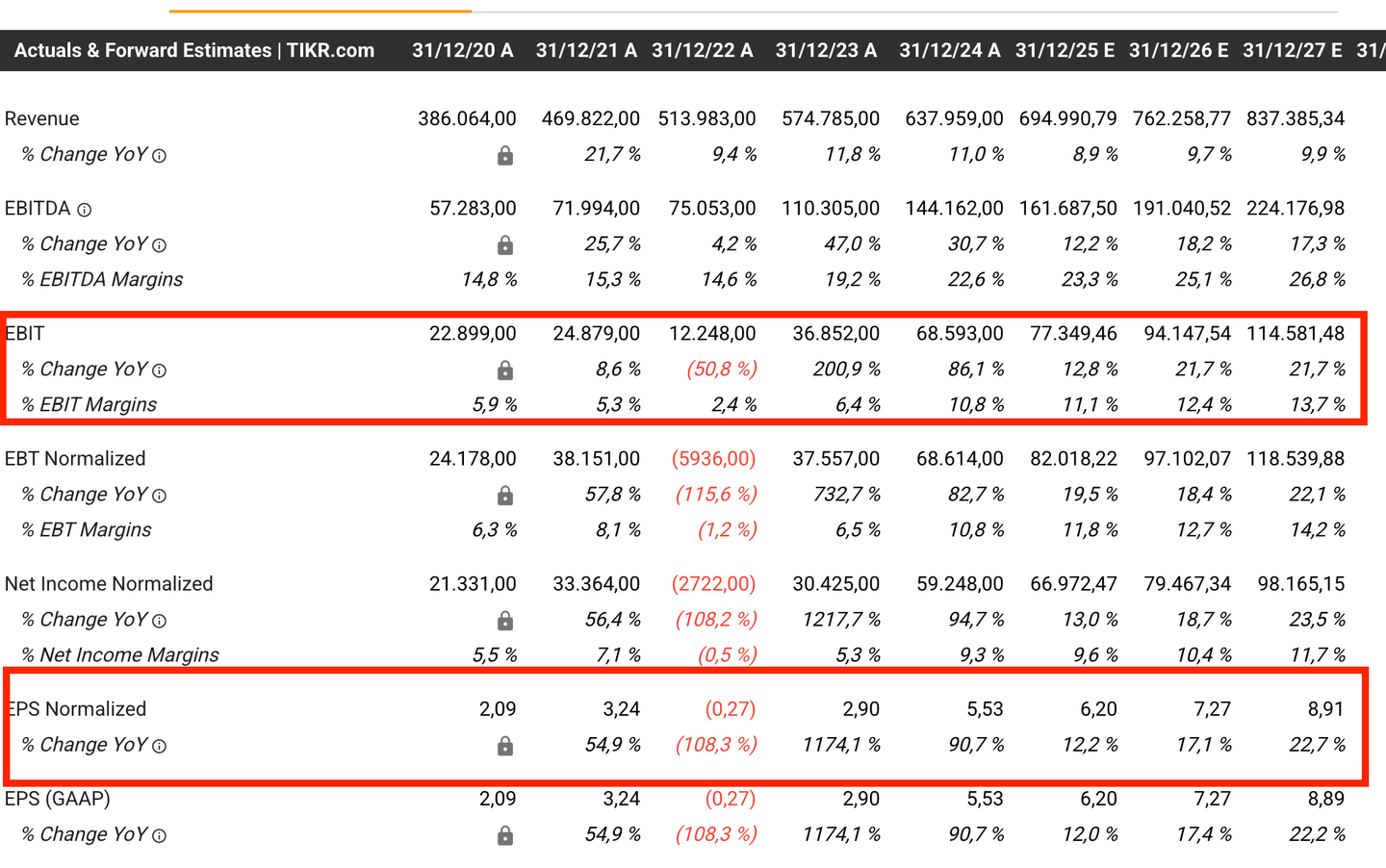Click the Revenue row label
Screen dimensions: 1386x868
click(42, 118)
